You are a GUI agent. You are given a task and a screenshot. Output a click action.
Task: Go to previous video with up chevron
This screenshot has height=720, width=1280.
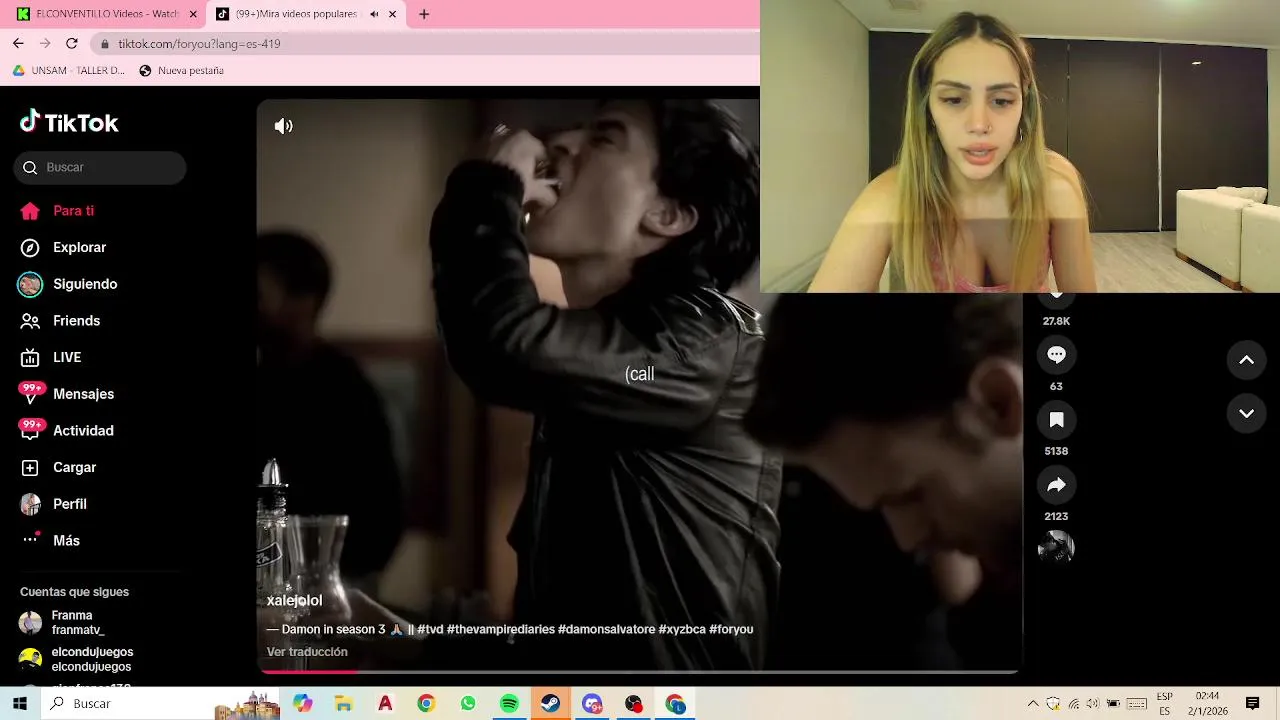pos(1246,360)
